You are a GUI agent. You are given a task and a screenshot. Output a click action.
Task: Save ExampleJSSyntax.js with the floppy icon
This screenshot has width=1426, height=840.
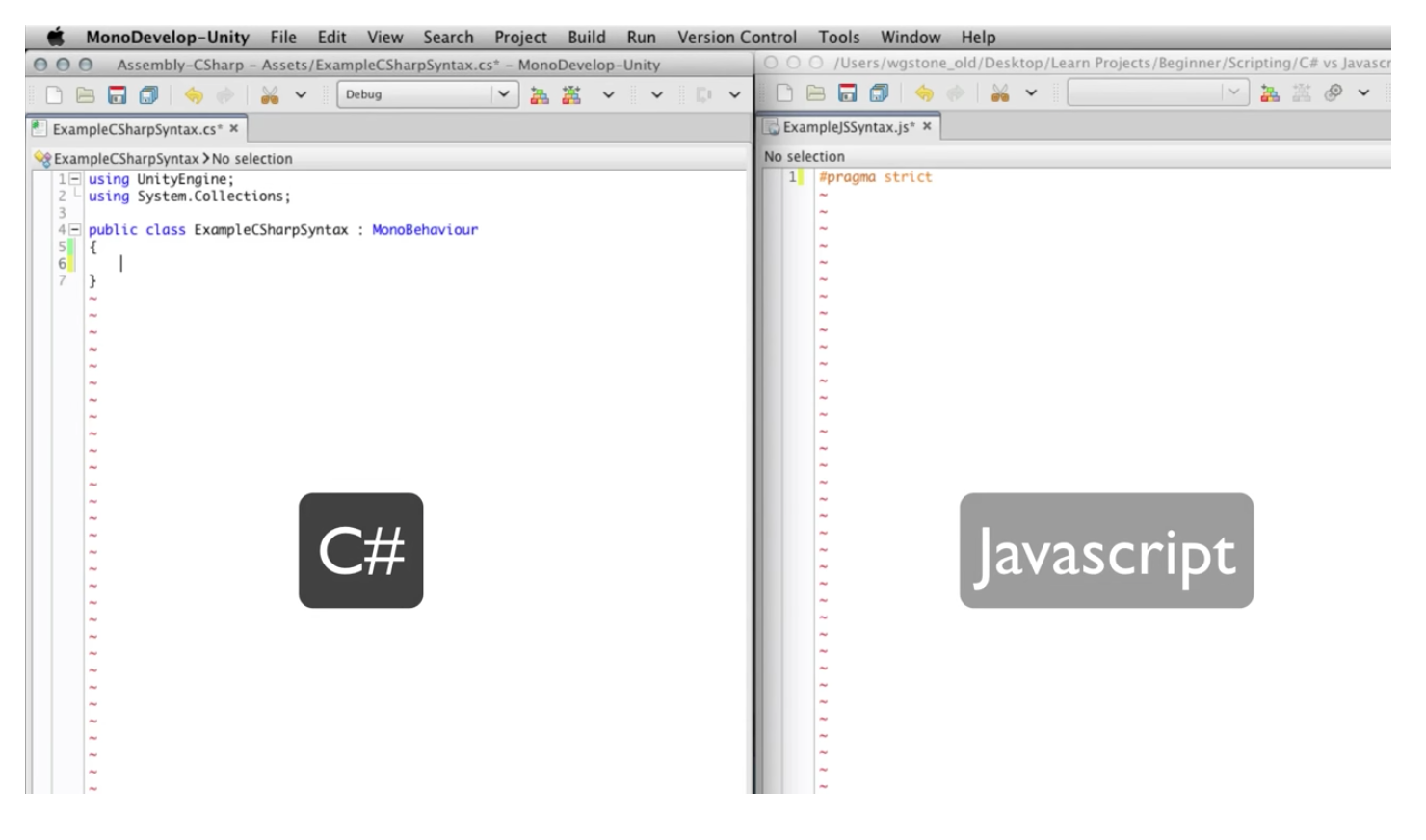click(x=848, y=92)
